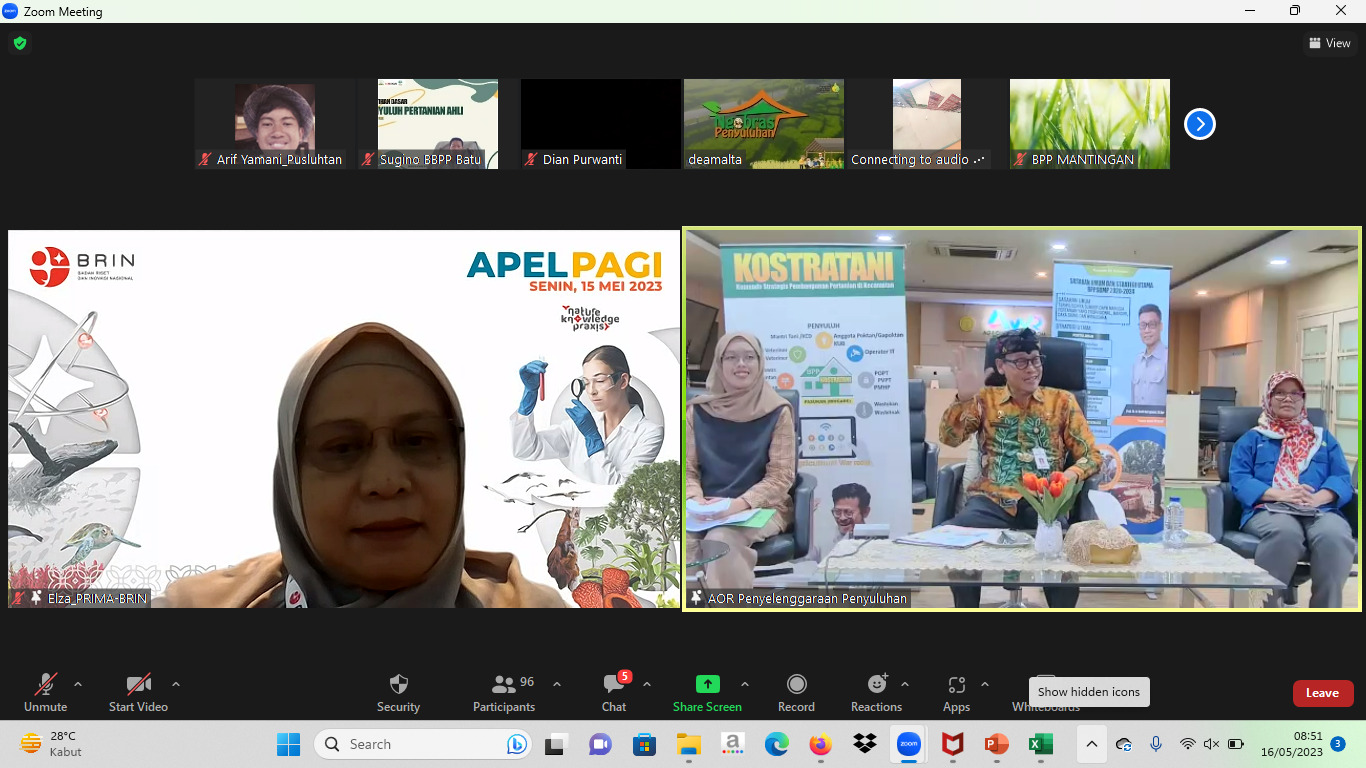Toggle Start Video camera on
Image resolution: width=1366 pixels, height=768 pixels.
(138, 692)
